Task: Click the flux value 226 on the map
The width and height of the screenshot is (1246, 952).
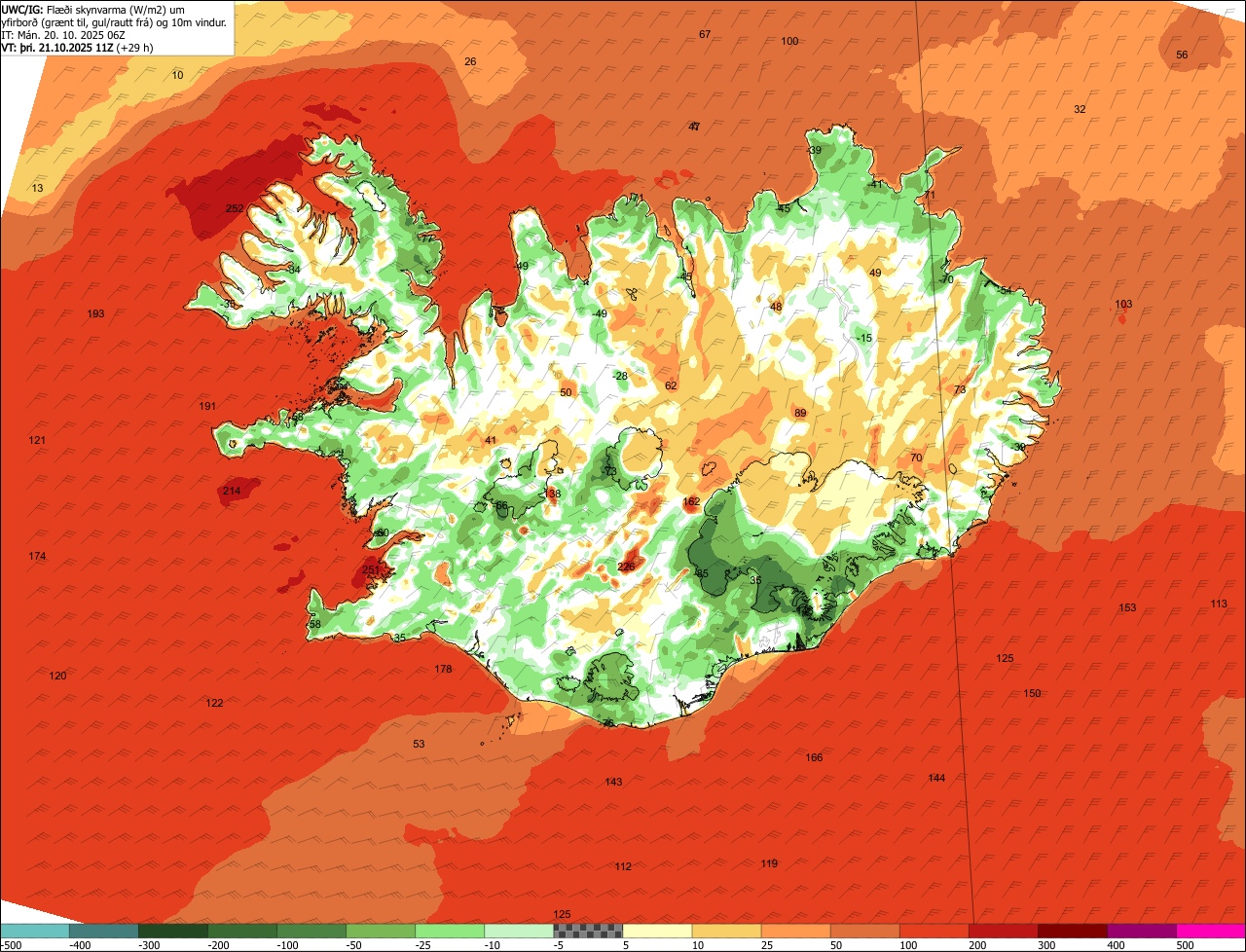Action: 626,567
